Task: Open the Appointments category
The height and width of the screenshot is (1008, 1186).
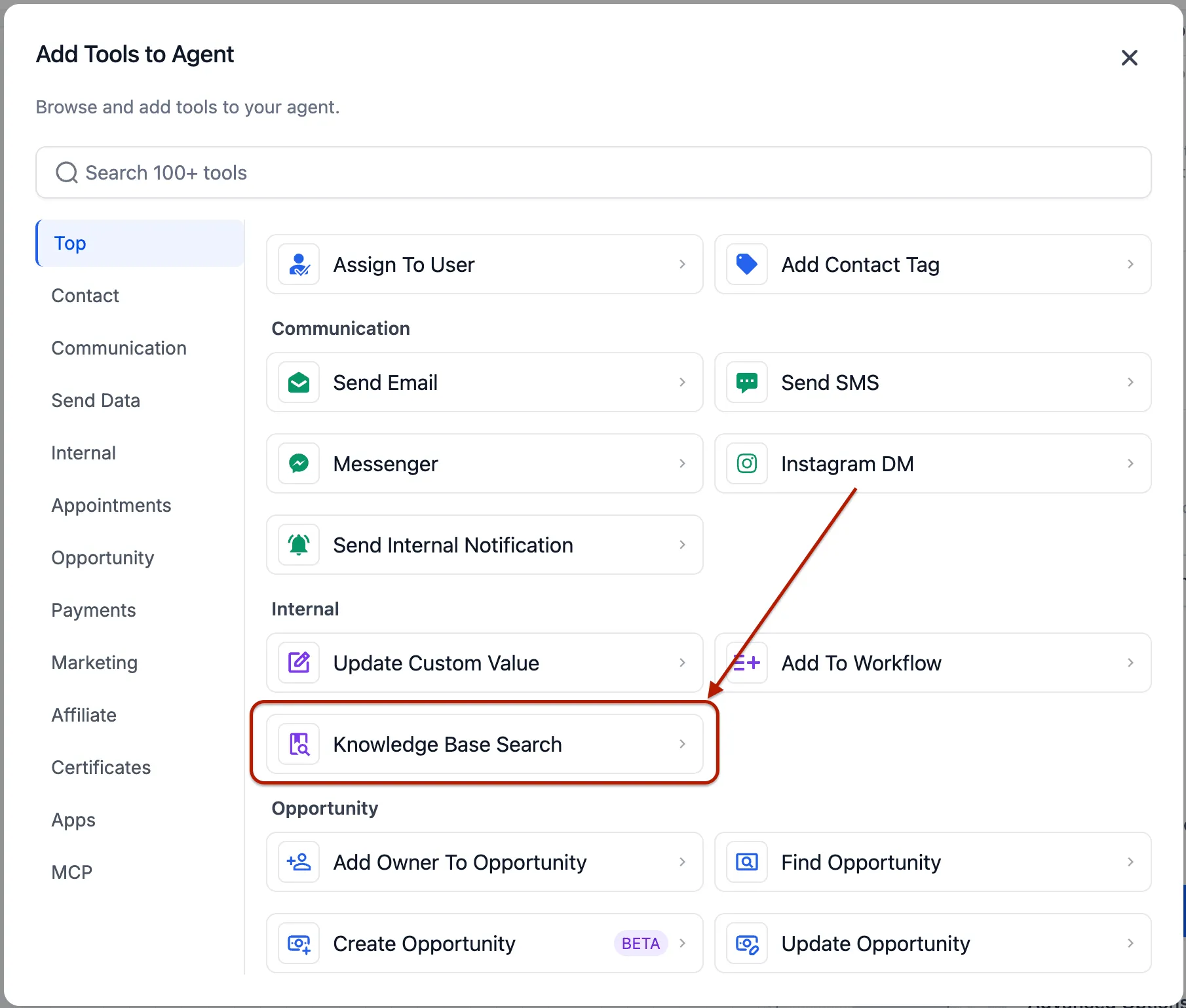Action: pyautogui.click(x=140, y=505)
